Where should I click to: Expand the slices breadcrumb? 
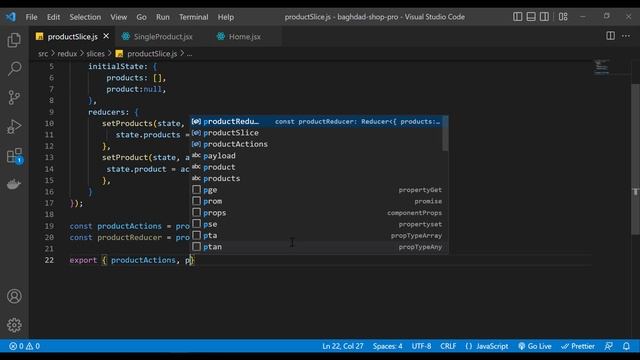(96, 53)
